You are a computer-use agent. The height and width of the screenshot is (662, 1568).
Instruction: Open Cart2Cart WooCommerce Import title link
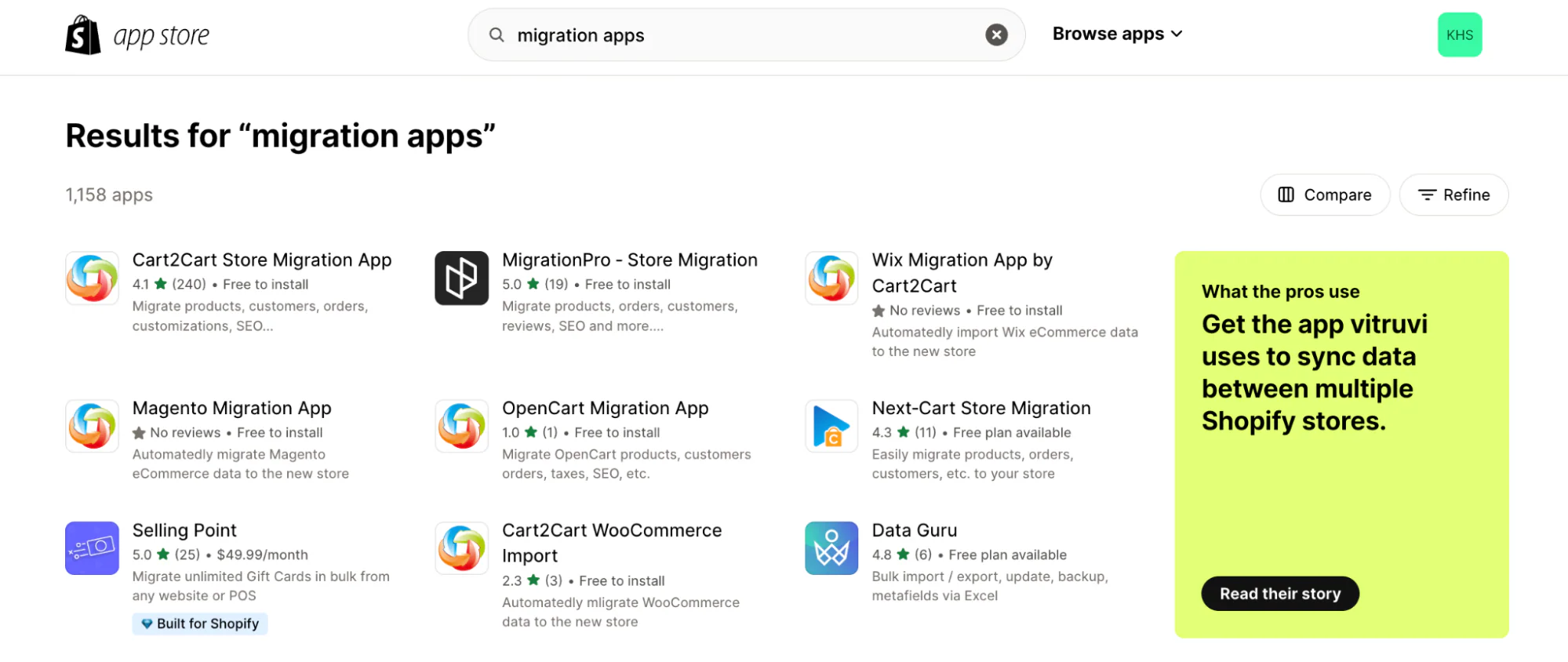point(612,543)
